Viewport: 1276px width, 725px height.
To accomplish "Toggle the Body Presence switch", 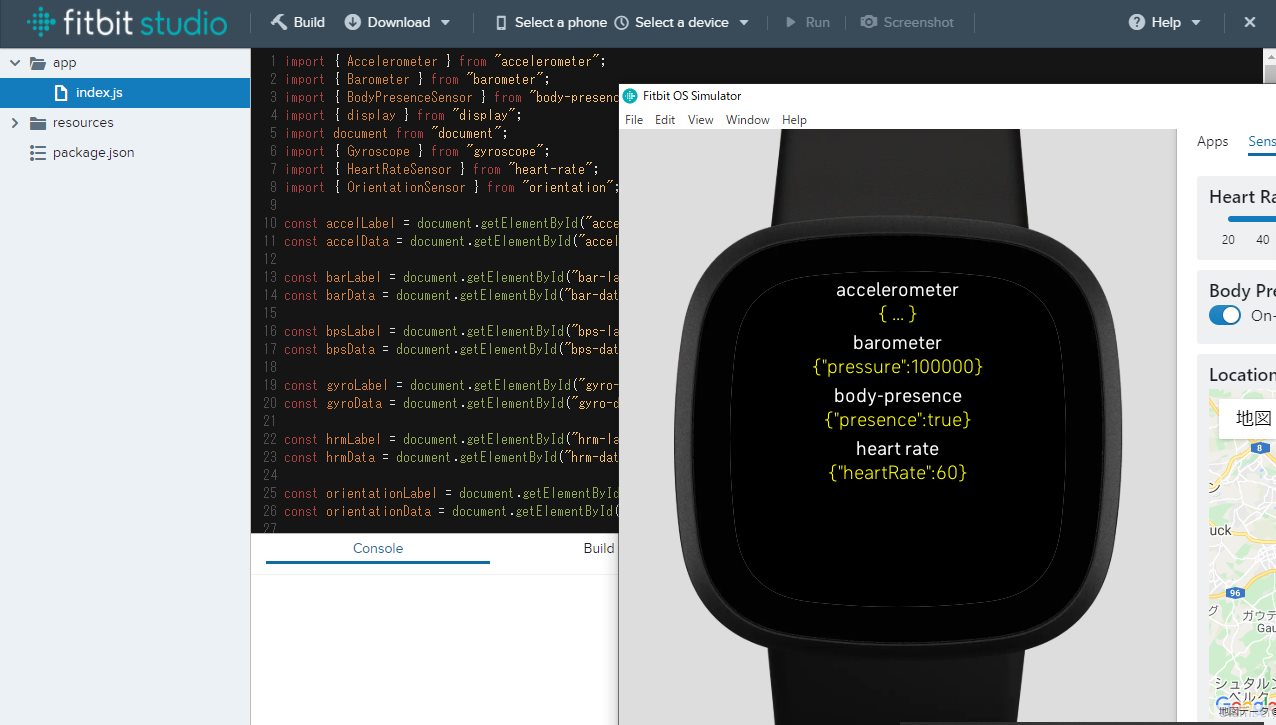I will pos(1225,316).
